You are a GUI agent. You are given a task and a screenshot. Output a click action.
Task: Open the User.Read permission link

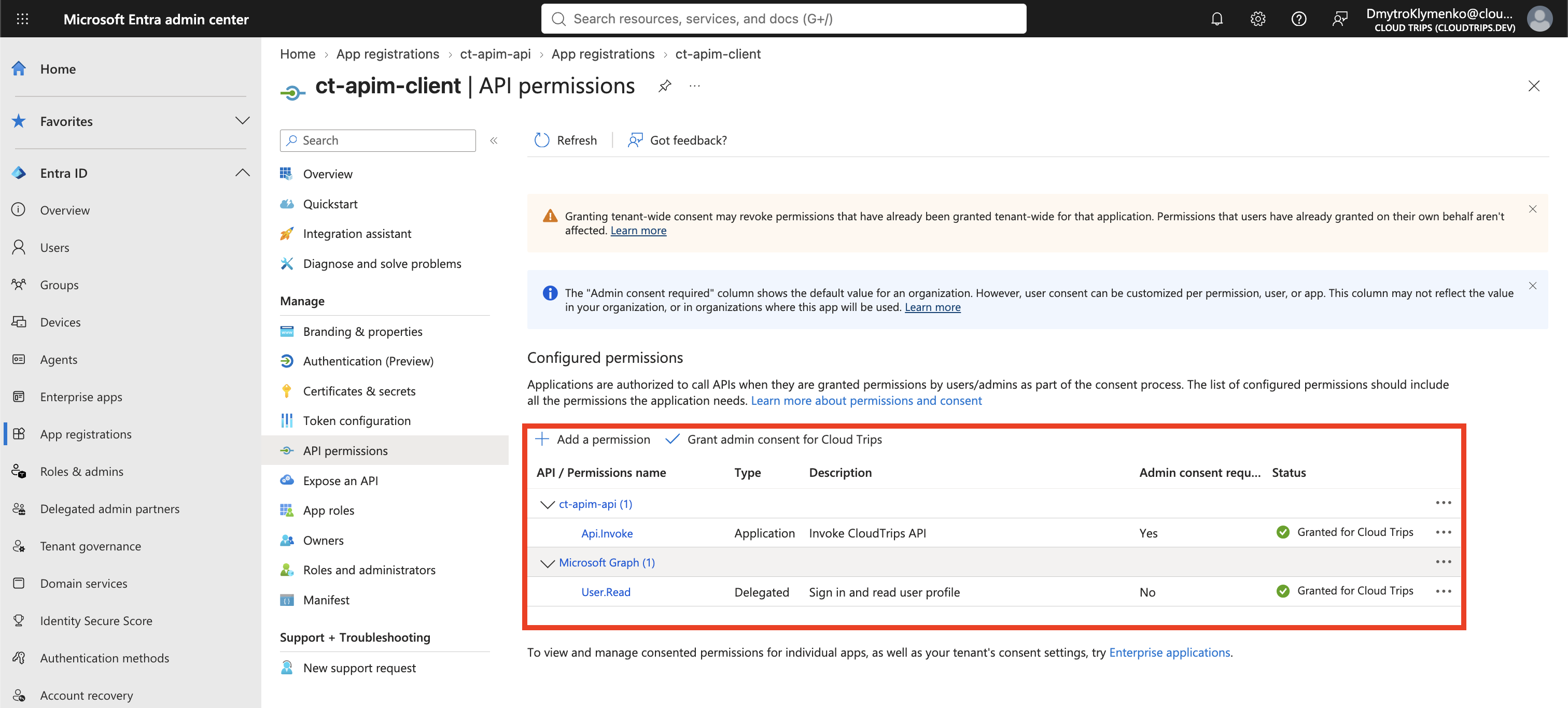(x=606, y=592)
